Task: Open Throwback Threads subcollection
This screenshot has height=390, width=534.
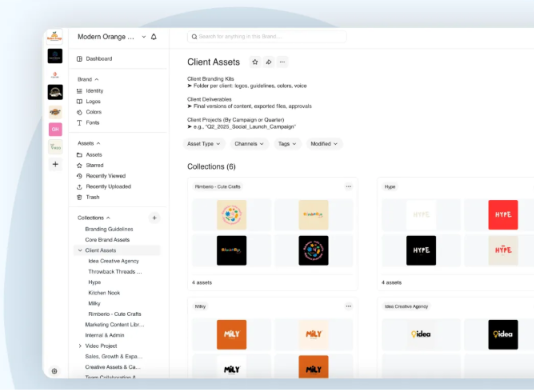Action: coord(115,271)
